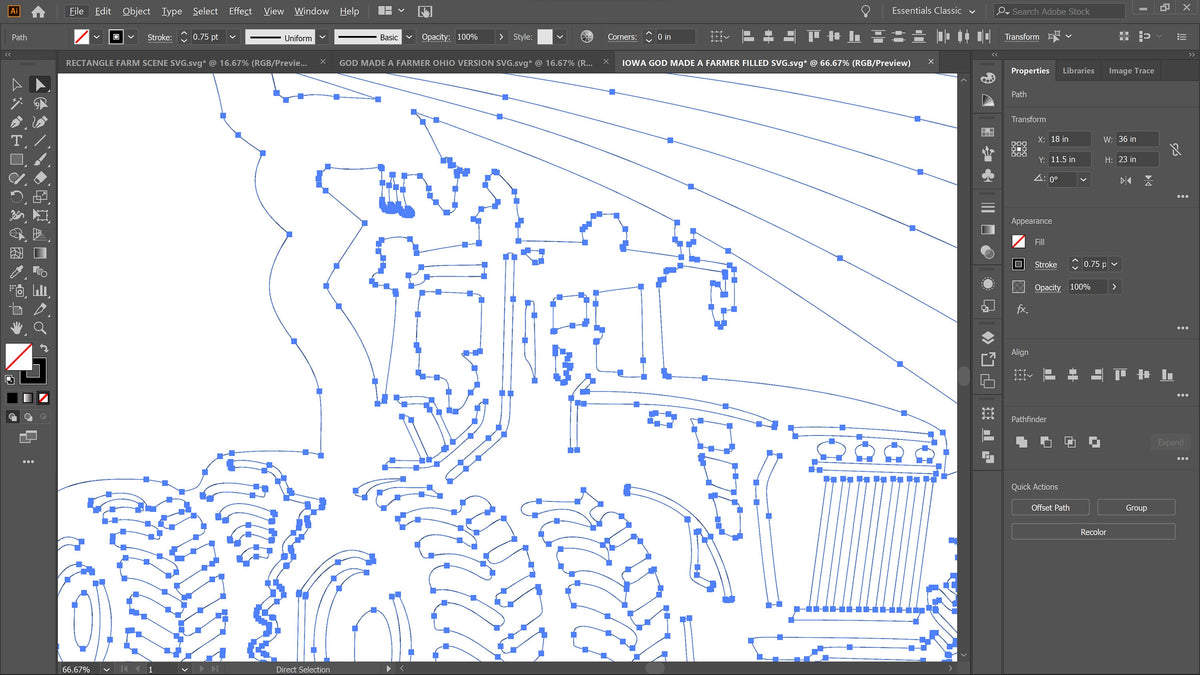Select the Curvature tool

point(40,122)
